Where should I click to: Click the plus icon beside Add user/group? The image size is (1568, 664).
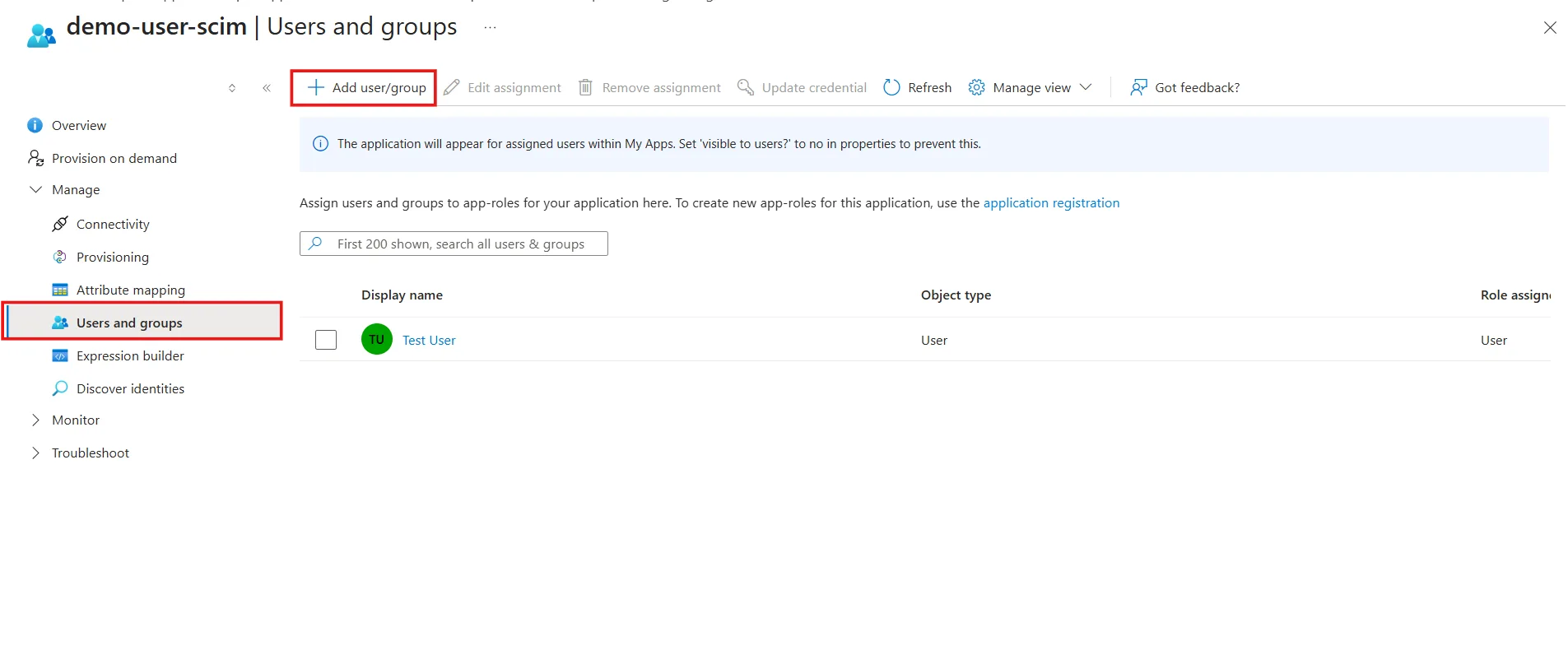coord(316,87)
